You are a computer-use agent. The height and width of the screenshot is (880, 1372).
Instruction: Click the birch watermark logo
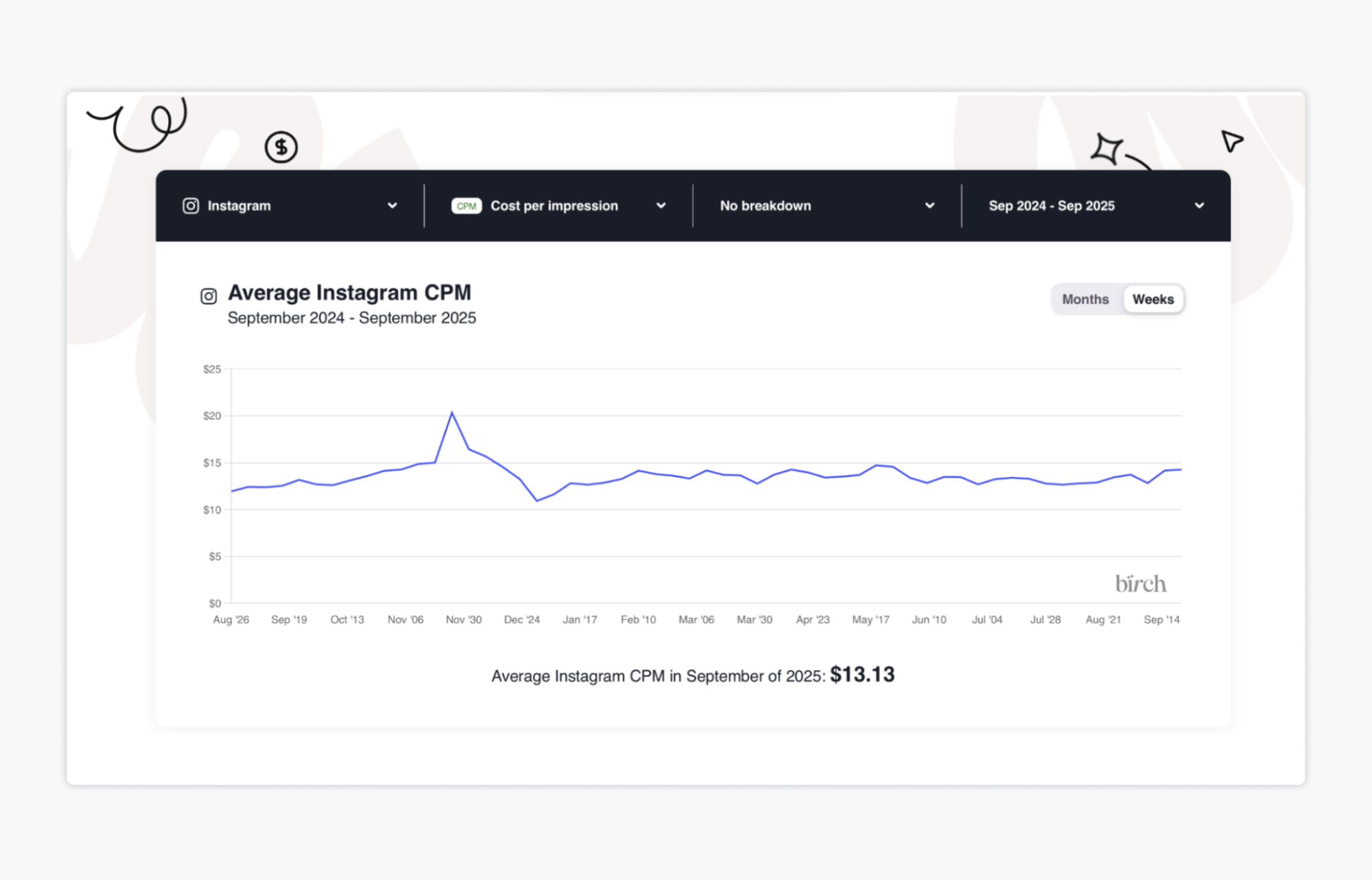pyautogui.click(x=1140, y=584)
